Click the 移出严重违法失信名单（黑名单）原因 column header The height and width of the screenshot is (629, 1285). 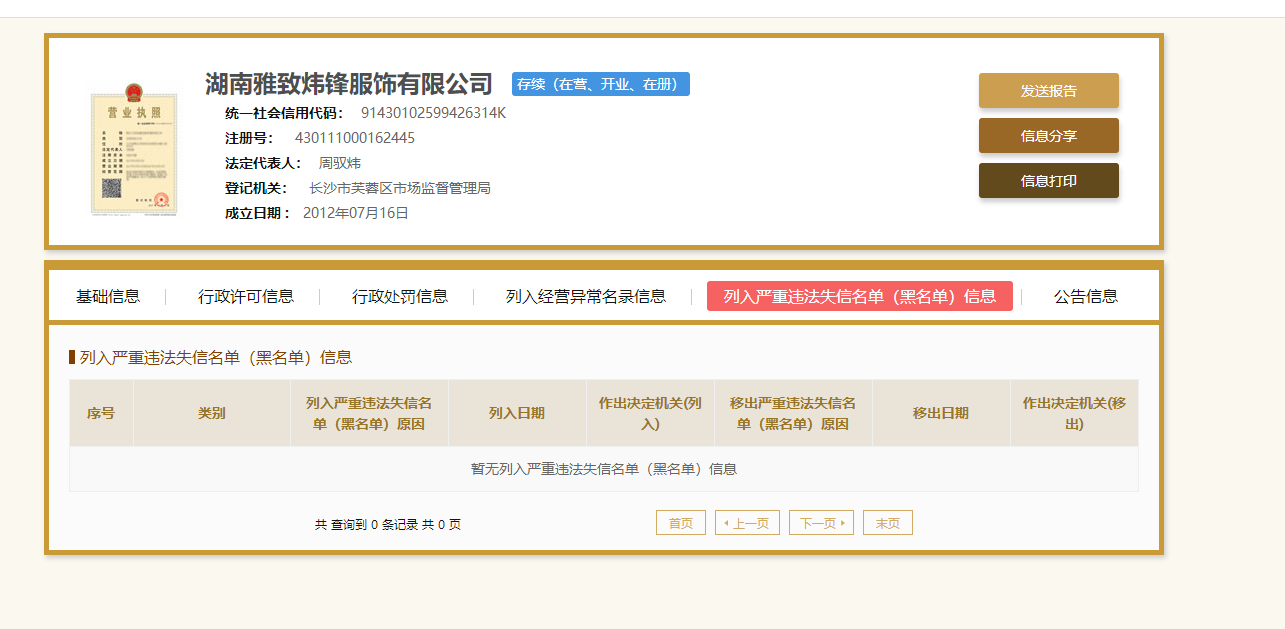click(x=793, y=413)
